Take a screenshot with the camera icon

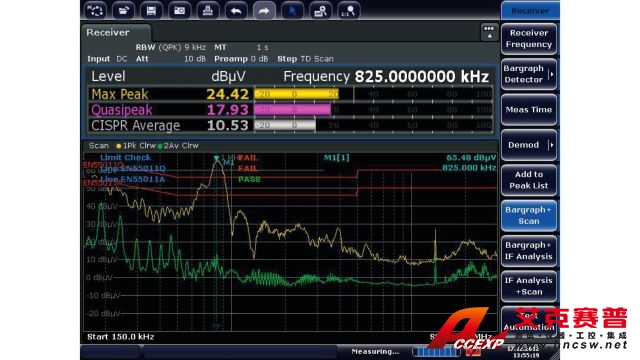[180, 11]
